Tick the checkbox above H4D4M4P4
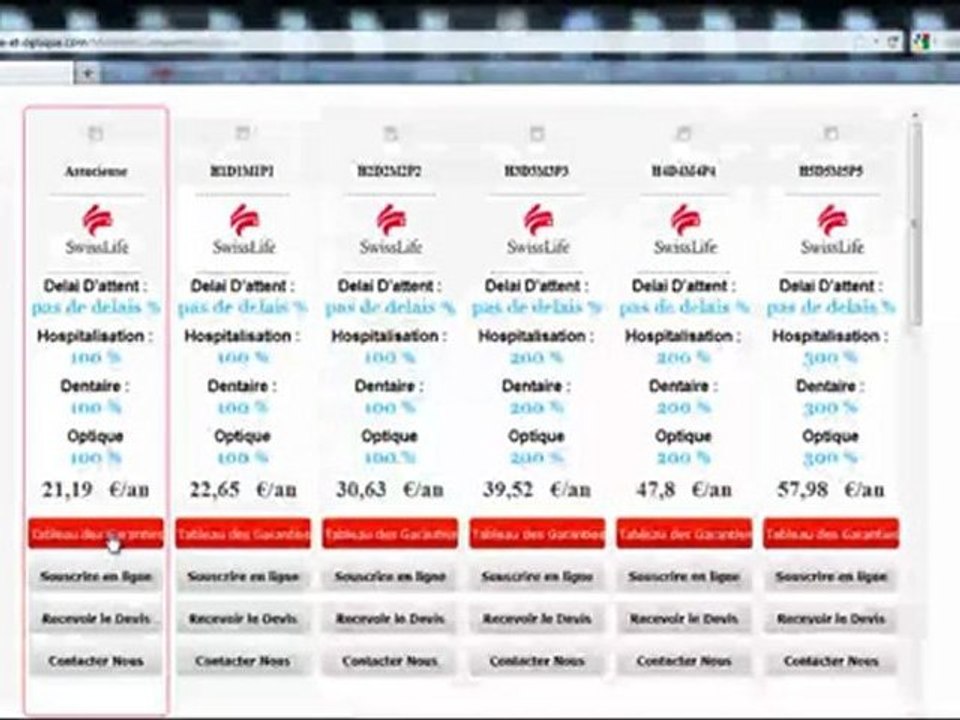The image size is (960, 720). pos(684,133)
